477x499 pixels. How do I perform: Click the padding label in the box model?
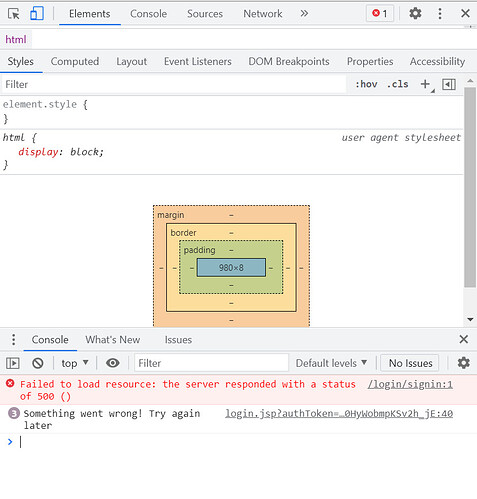(x=199, y=250)
